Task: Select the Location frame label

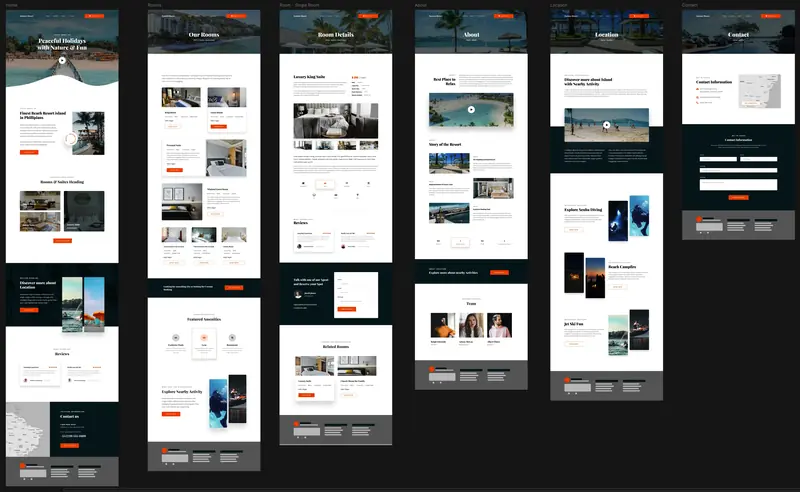Action: (x=558, y=5)
